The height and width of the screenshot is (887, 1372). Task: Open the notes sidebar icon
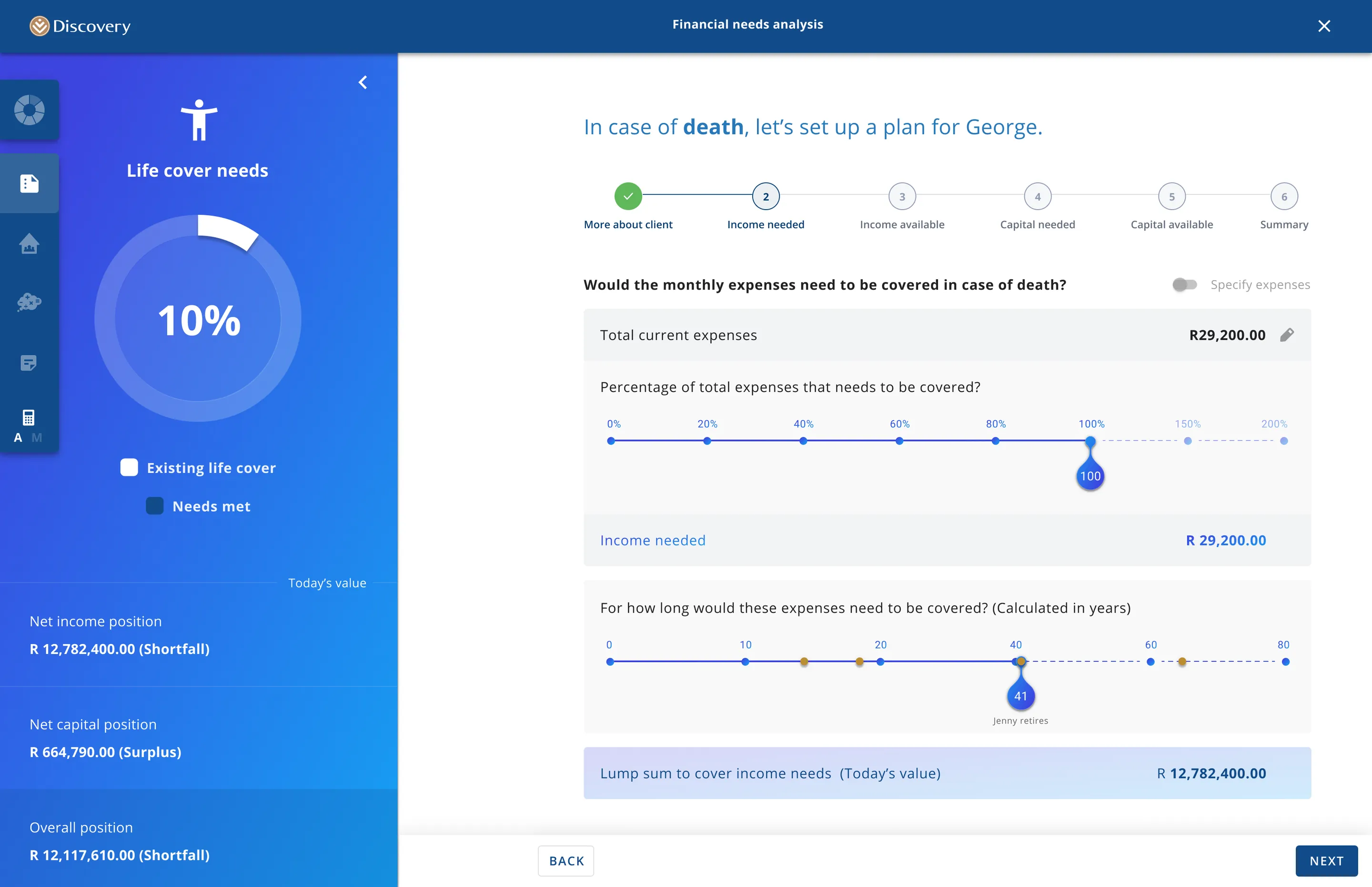[x=29, y=363]
